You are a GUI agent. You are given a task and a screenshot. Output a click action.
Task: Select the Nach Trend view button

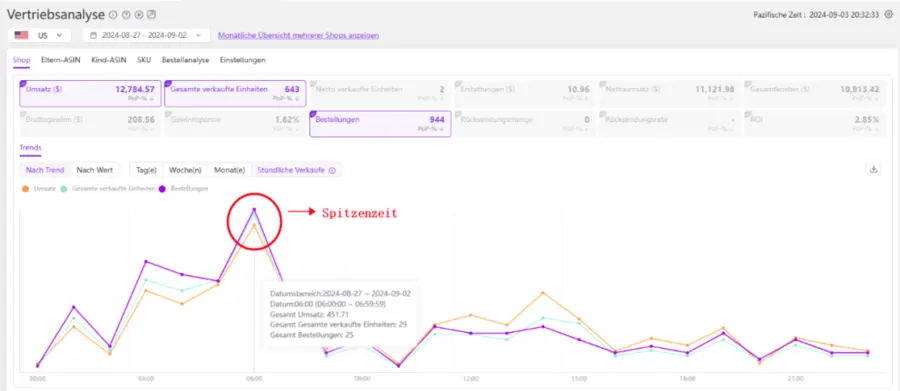45,170
